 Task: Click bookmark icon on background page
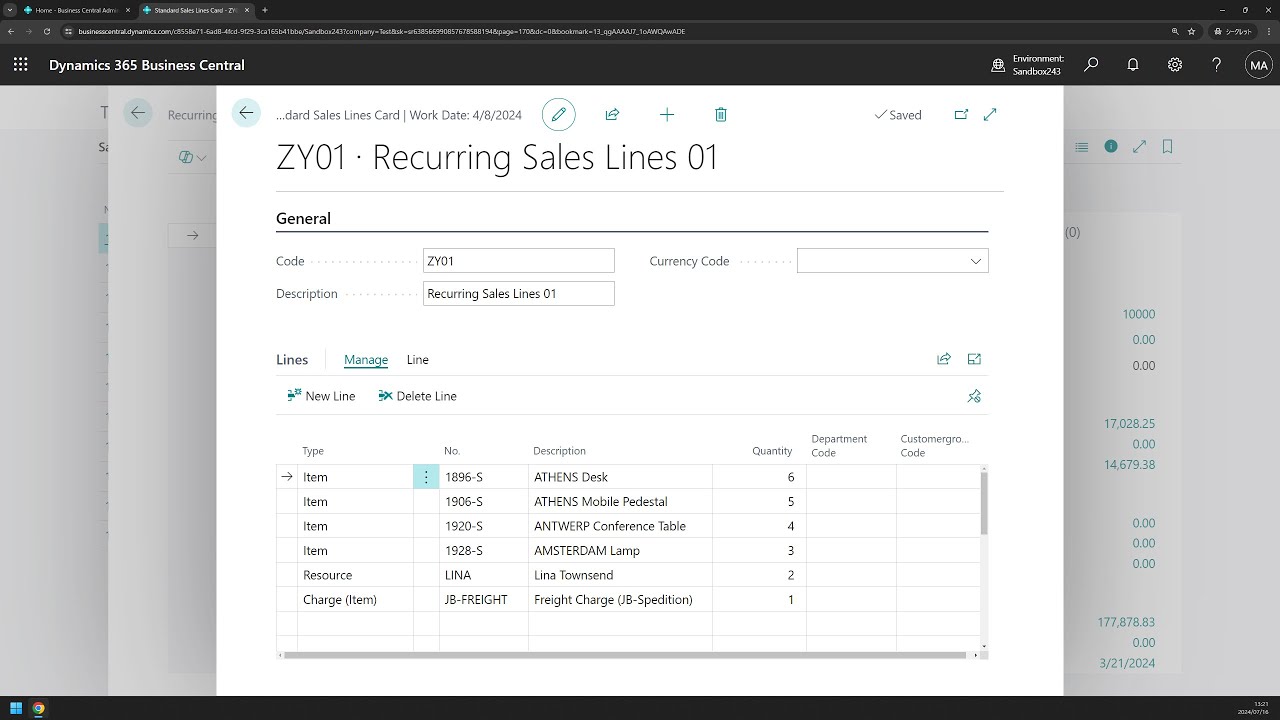coord(1167,146)
